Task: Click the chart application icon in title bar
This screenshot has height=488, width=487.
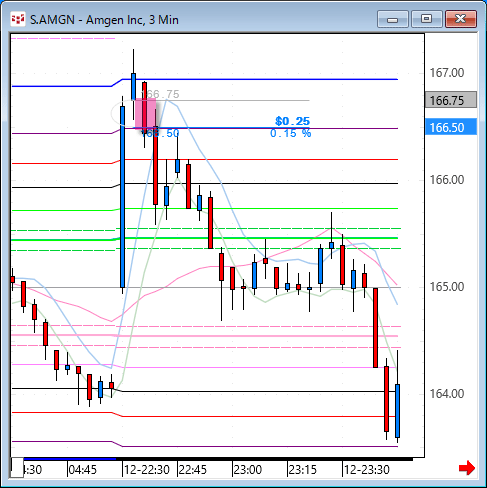Action: pyautogui.click(x=18, y=19)
